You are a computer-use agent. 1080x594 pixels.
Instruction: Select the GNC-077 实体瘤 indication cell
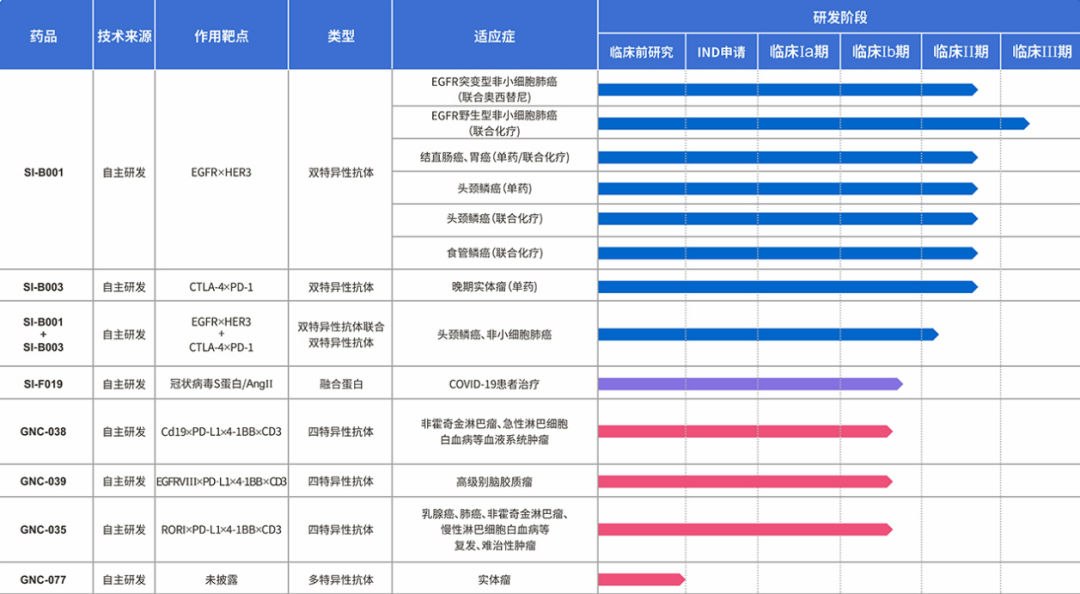click(x=495, y=580)
